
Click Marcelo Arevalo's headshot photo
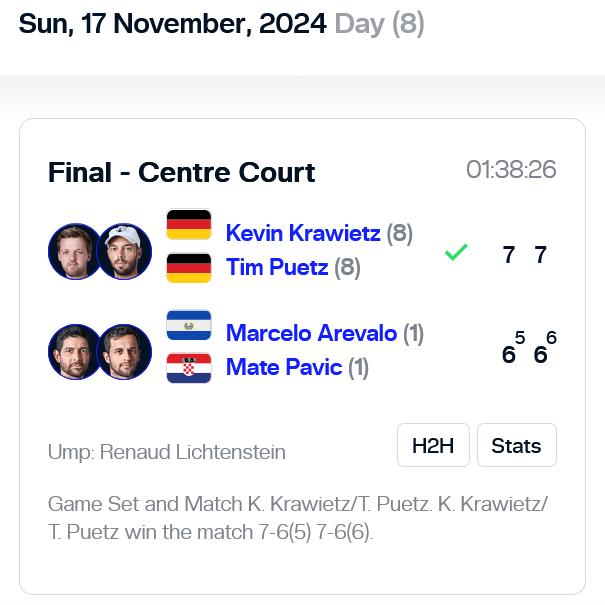coord(73,352)
